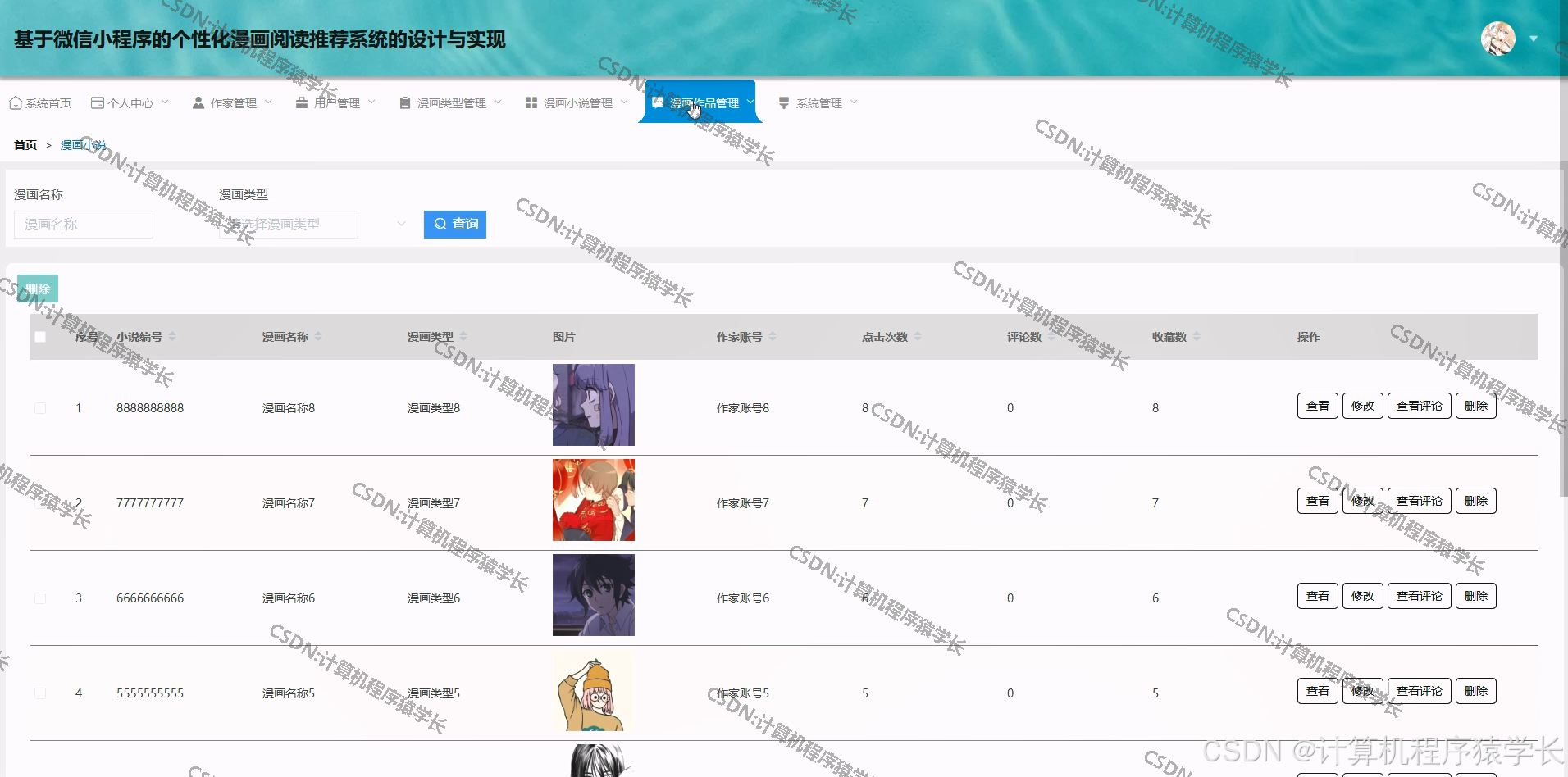Sort by 漫画类型 column arrows

pyautogui.click(x=463, y=337)
